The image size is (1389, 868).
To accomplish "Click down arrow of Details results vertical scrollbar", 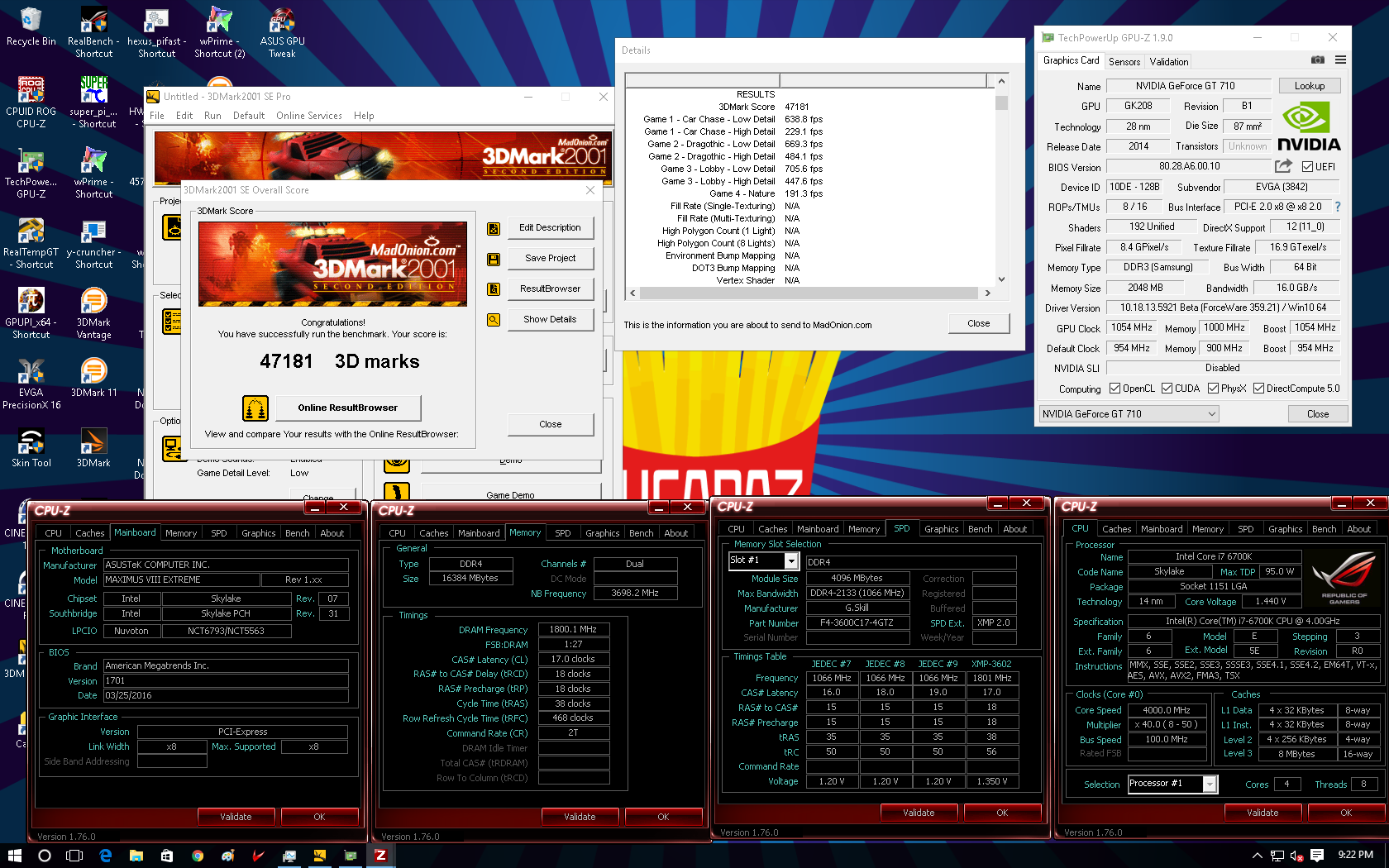I will [1001, 279].
